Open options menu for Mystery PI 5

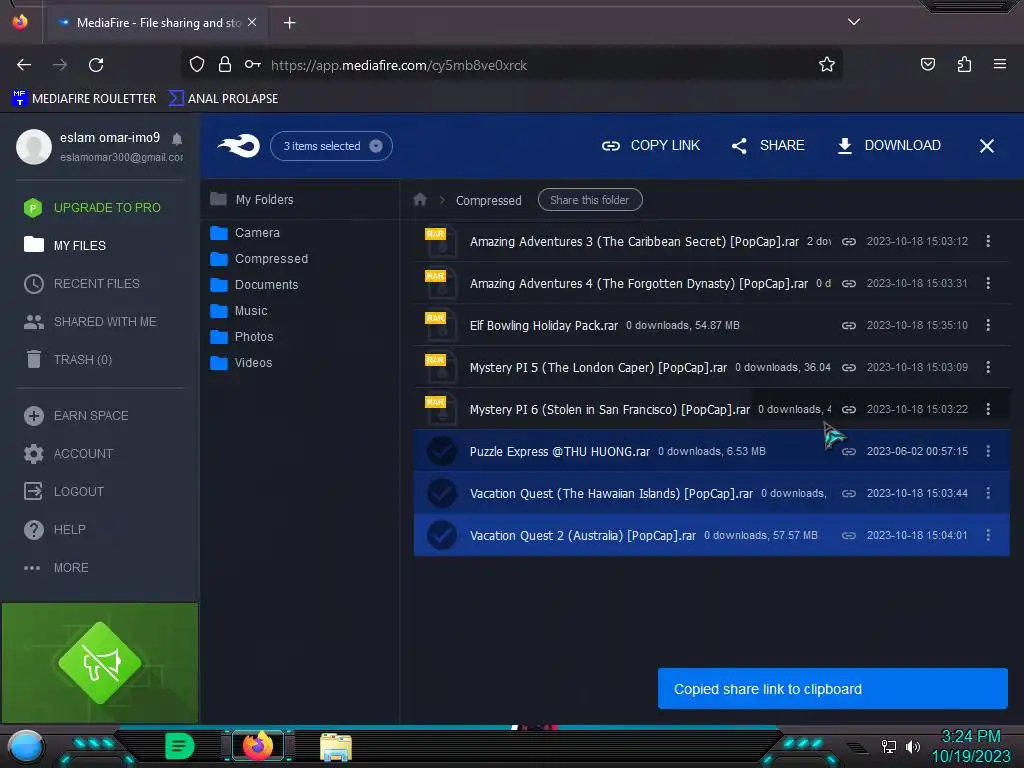point(988,367)
